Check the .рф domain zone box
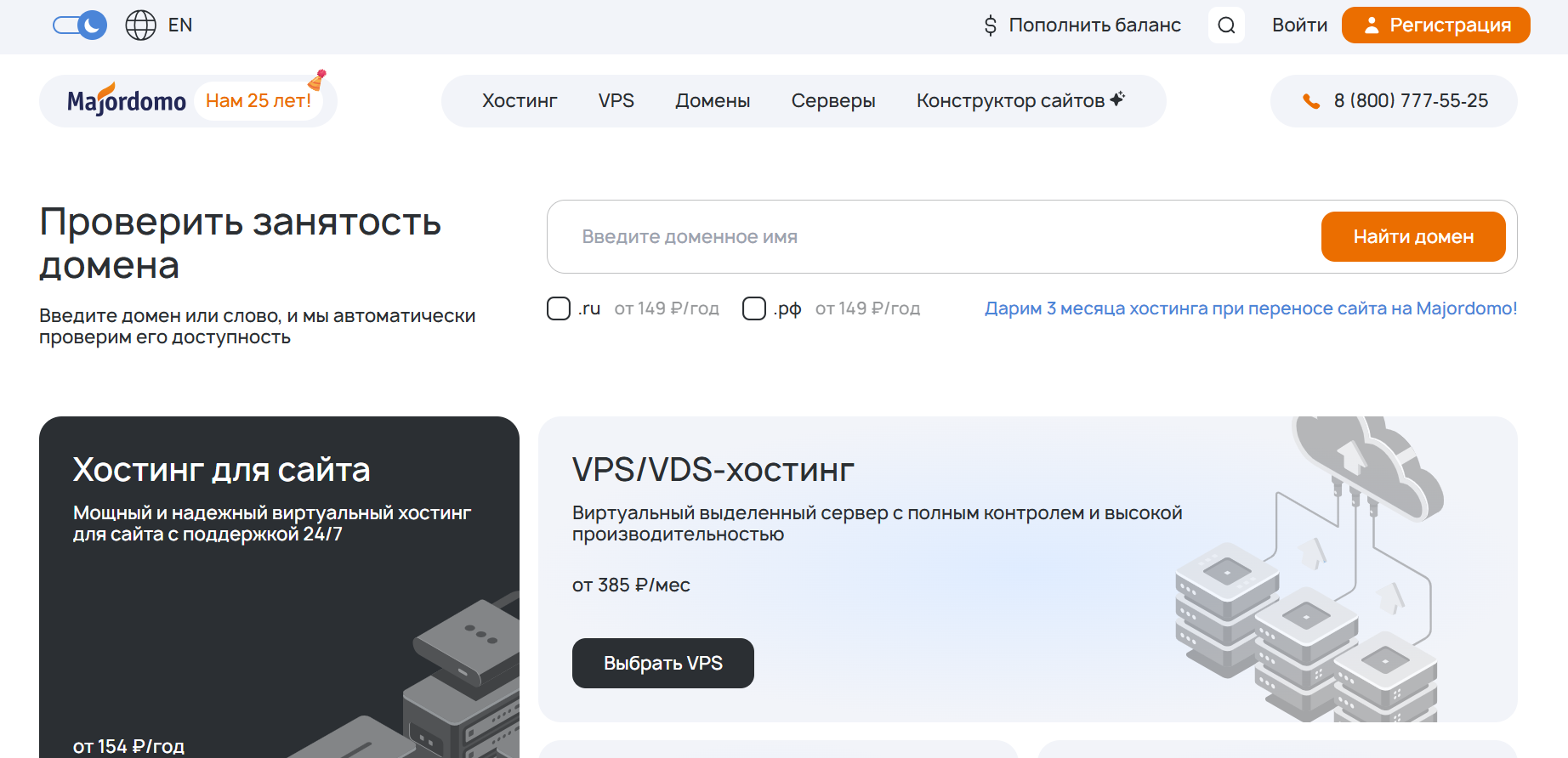 [754, 308]
